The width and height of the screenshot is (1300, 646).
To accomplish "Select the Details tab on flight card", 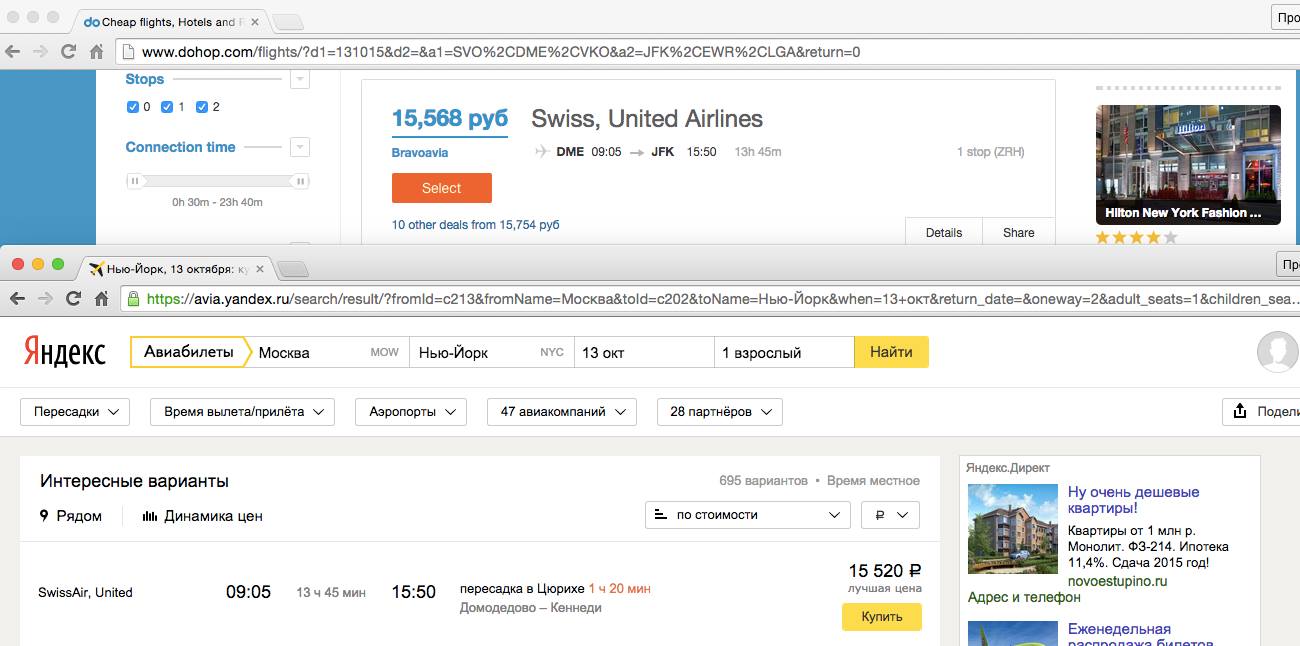I will coord(943,232).
